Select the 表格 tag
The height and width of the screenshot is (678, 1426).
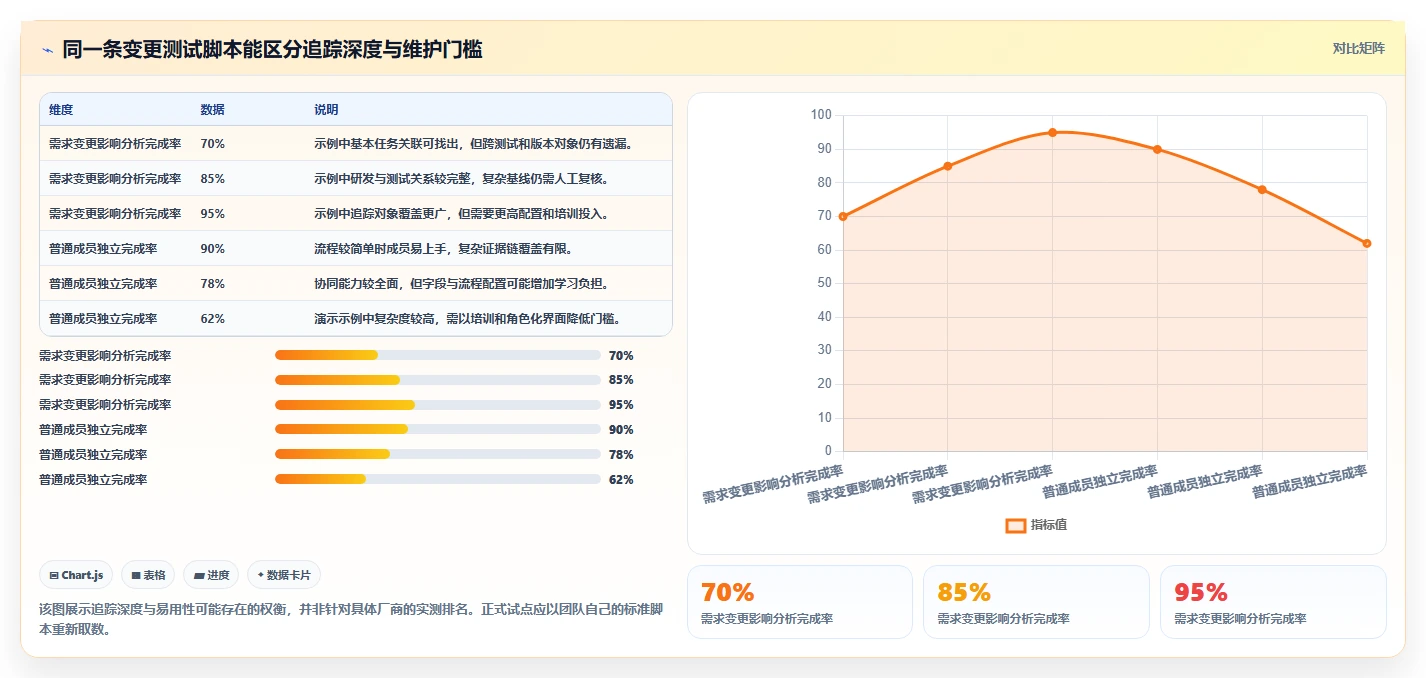tap(148, 575)
